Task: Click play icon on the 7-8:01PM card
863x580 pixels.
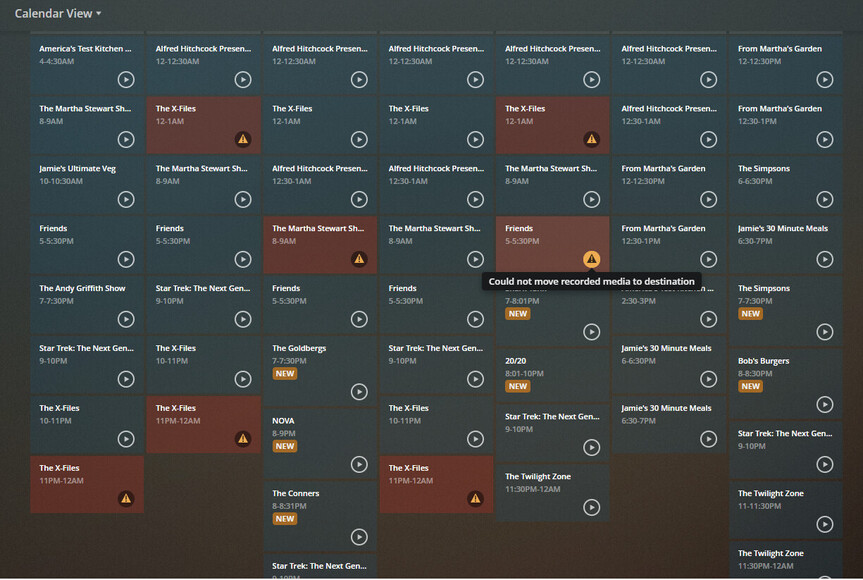Action: tap(592, 332)
